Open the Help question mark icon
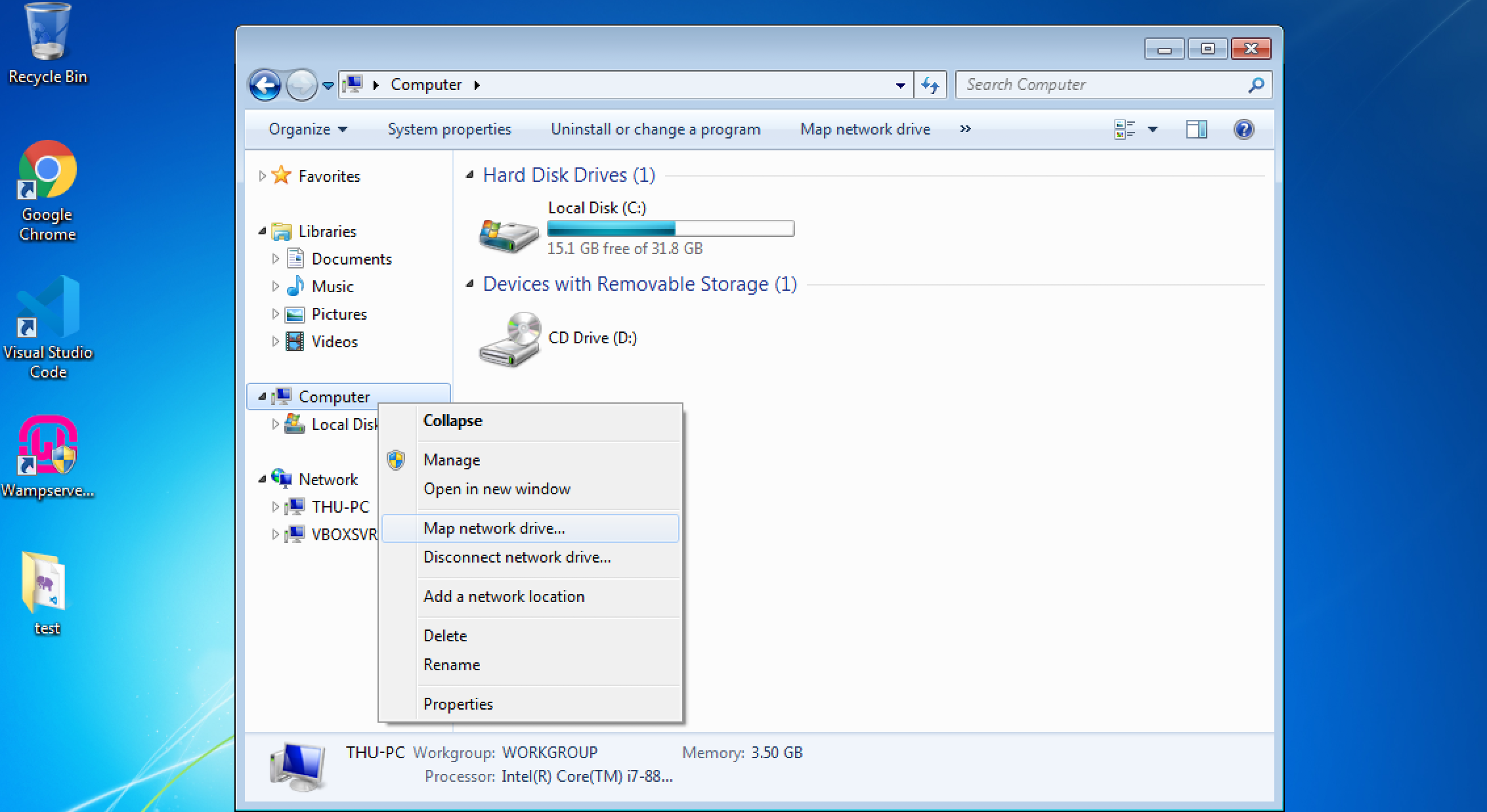Screen dimensions: 1487x812 tap(1243, 129)
